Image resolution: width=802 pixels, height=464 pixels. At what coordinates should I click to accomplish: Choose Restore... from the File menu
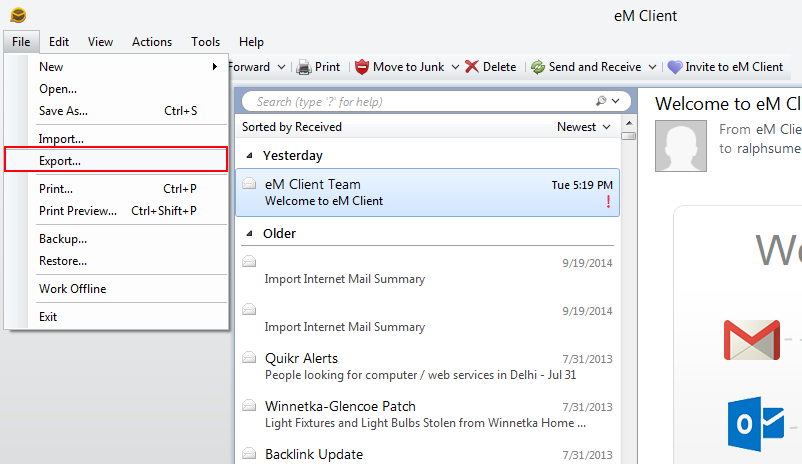(116, 261)
